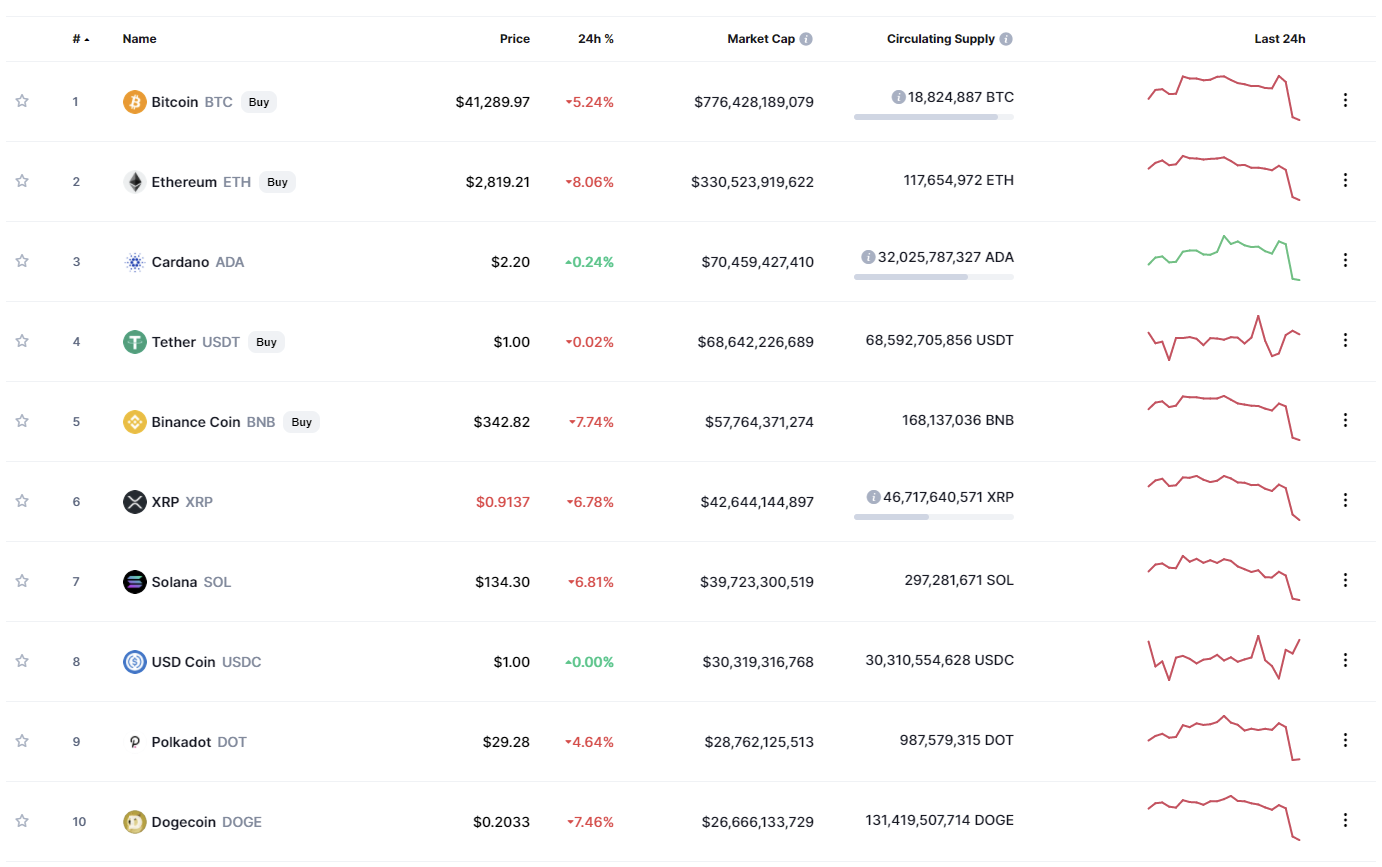This screenshot has width=1382, height=867.
Task: Click the Bitcoin coin logo icon
Action: (x=134, y=102)
